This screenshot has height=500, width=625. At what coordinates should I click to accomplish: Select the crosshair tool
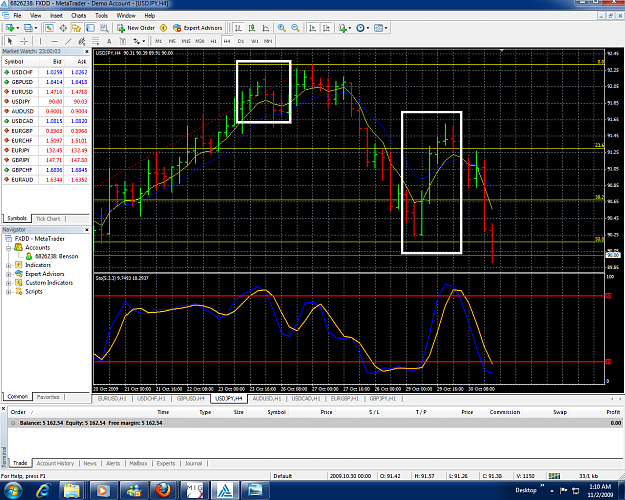click(x=24, y=41)
